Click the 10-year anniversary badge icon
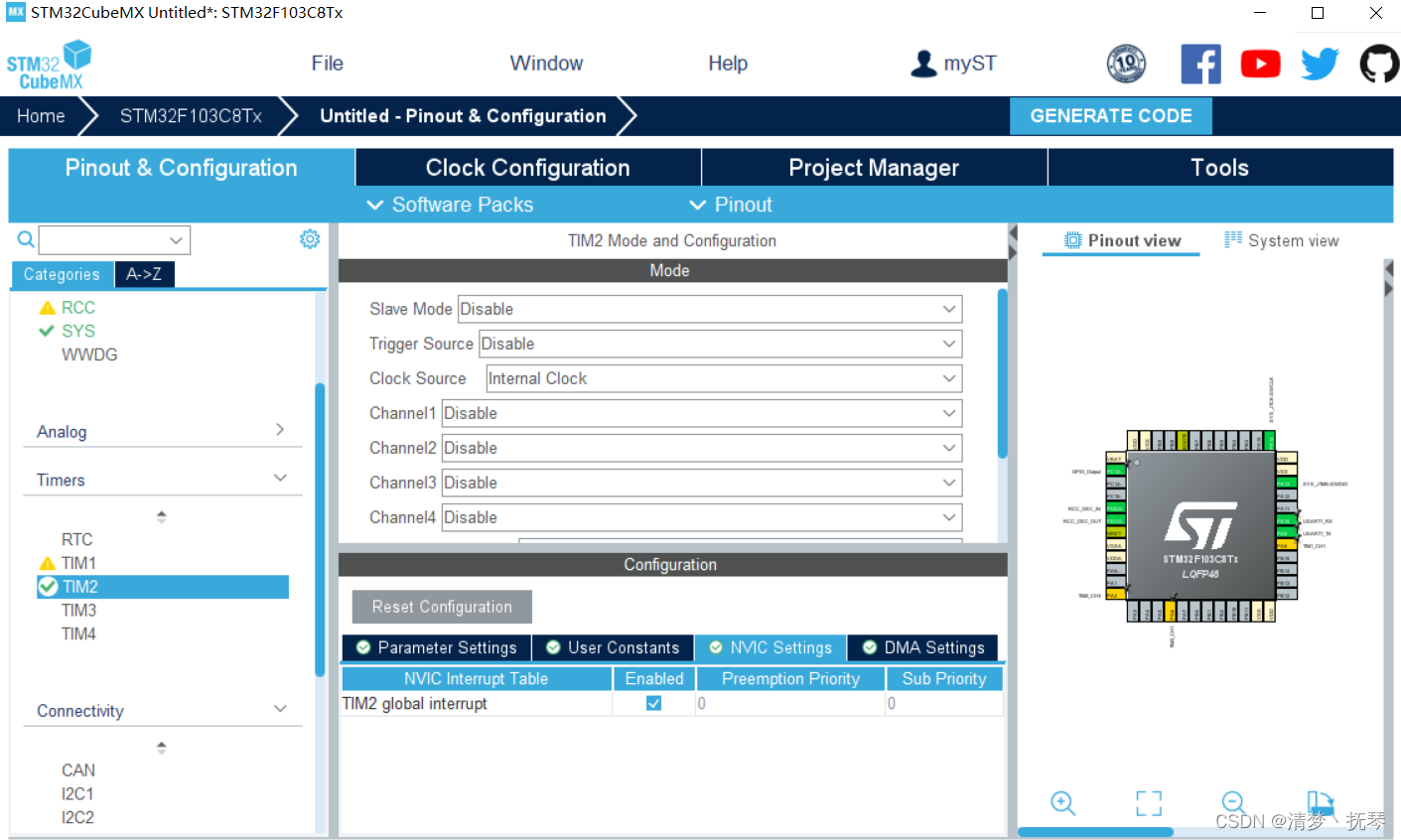The image size is (1401, 840). pyautogui.click(x=1126, y=64)
